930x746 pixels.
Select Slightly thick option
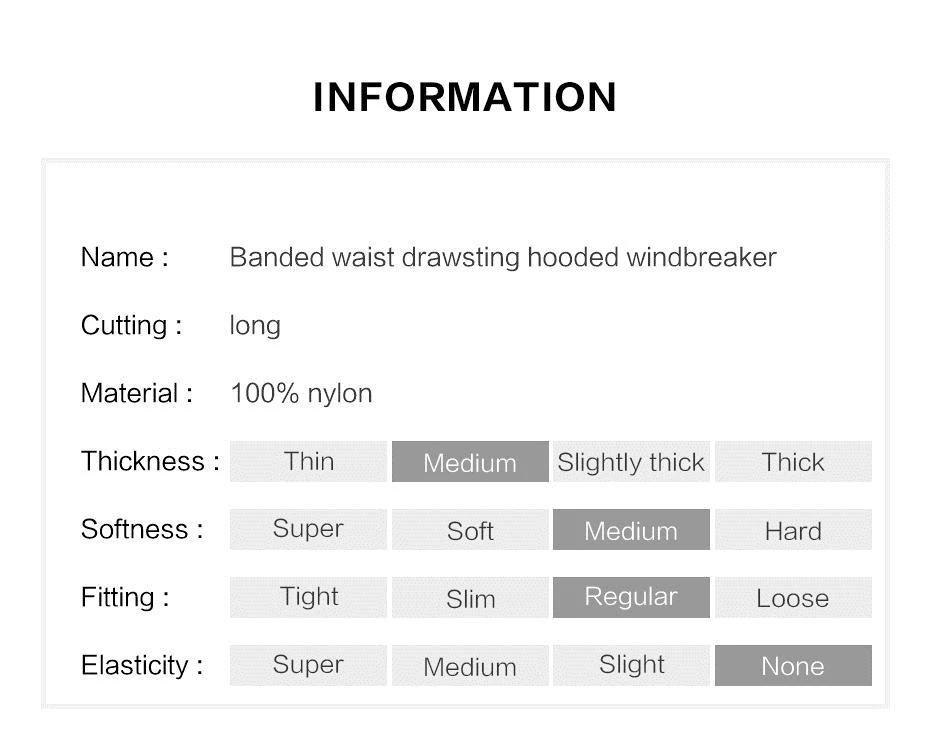[632, 461]
